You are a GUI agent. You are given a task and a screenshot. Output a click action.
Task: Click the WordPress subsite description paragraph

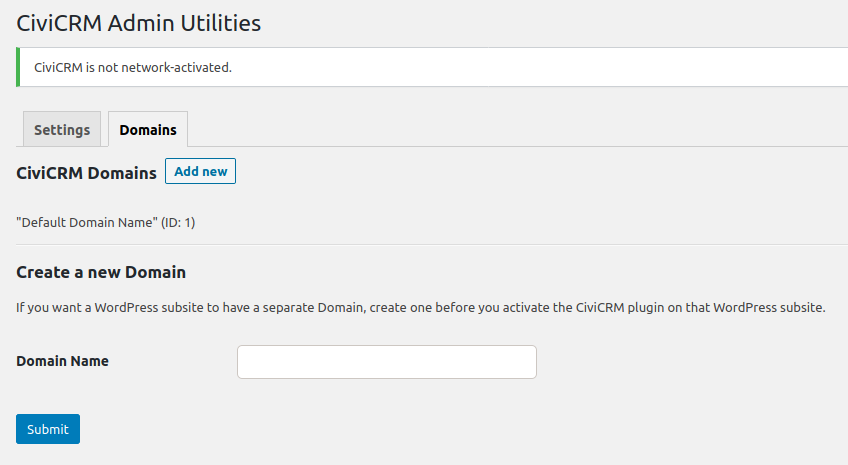point(420,307)
